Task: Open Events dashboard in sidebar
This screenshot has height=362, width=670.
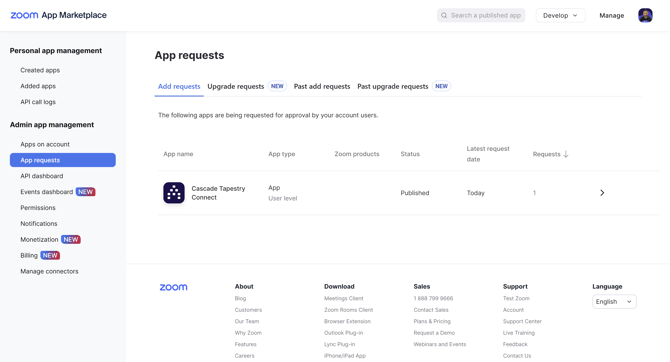Action: [x=47, y=192]
